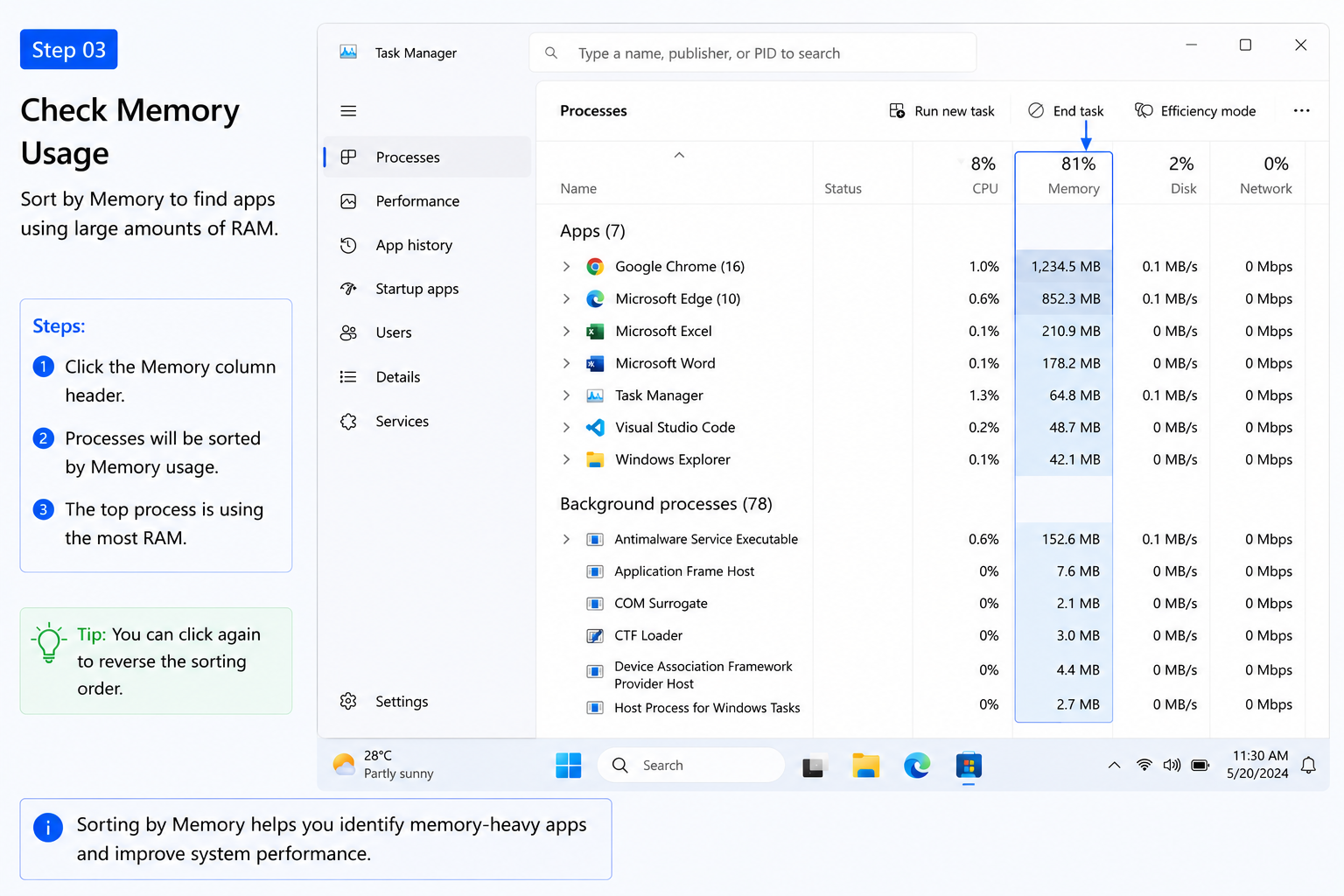Open the Services page

pyautogui.click(x=427, y=422)
